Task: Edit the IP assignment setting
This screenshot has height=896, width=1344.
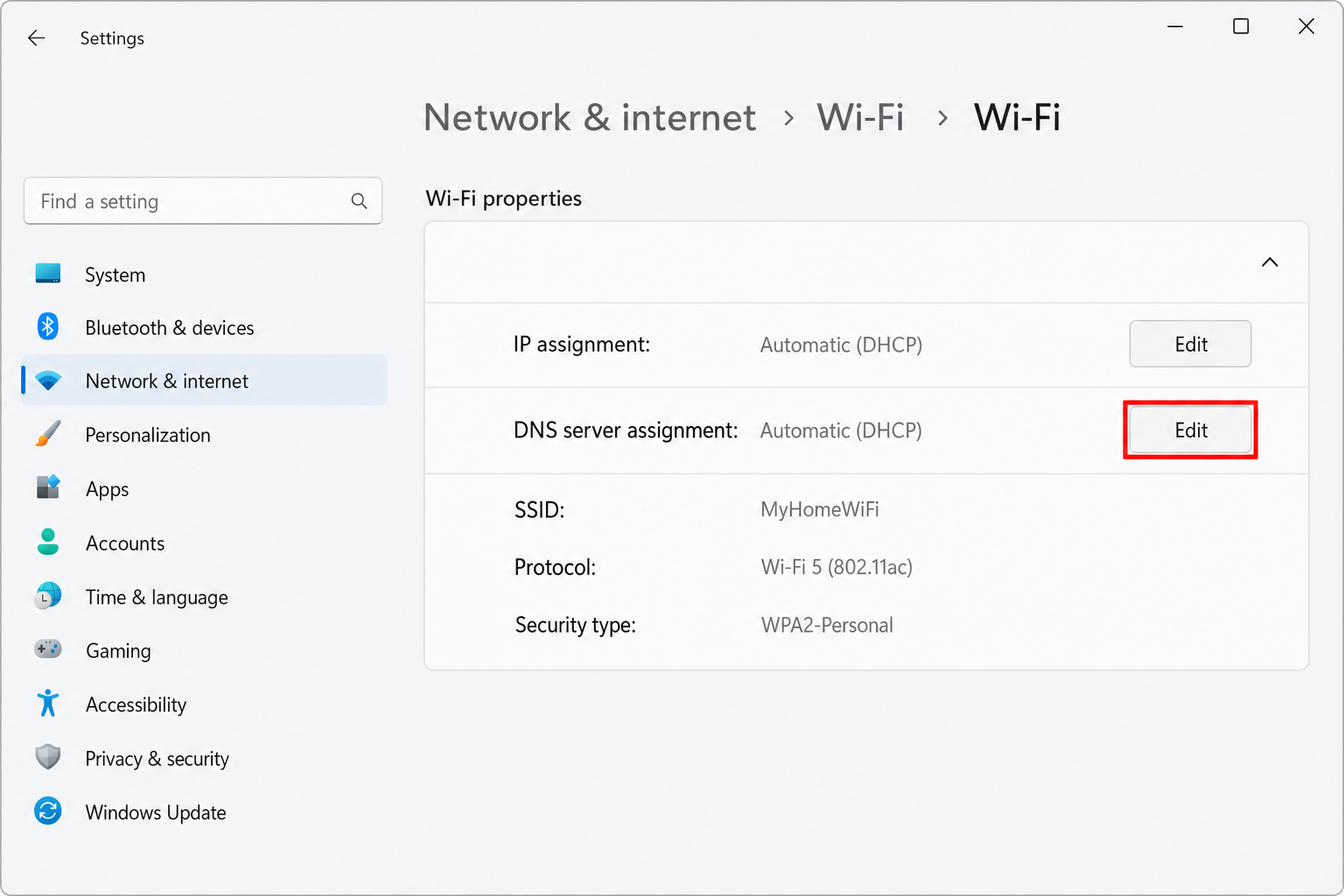Action: (x=1190, y=344)
